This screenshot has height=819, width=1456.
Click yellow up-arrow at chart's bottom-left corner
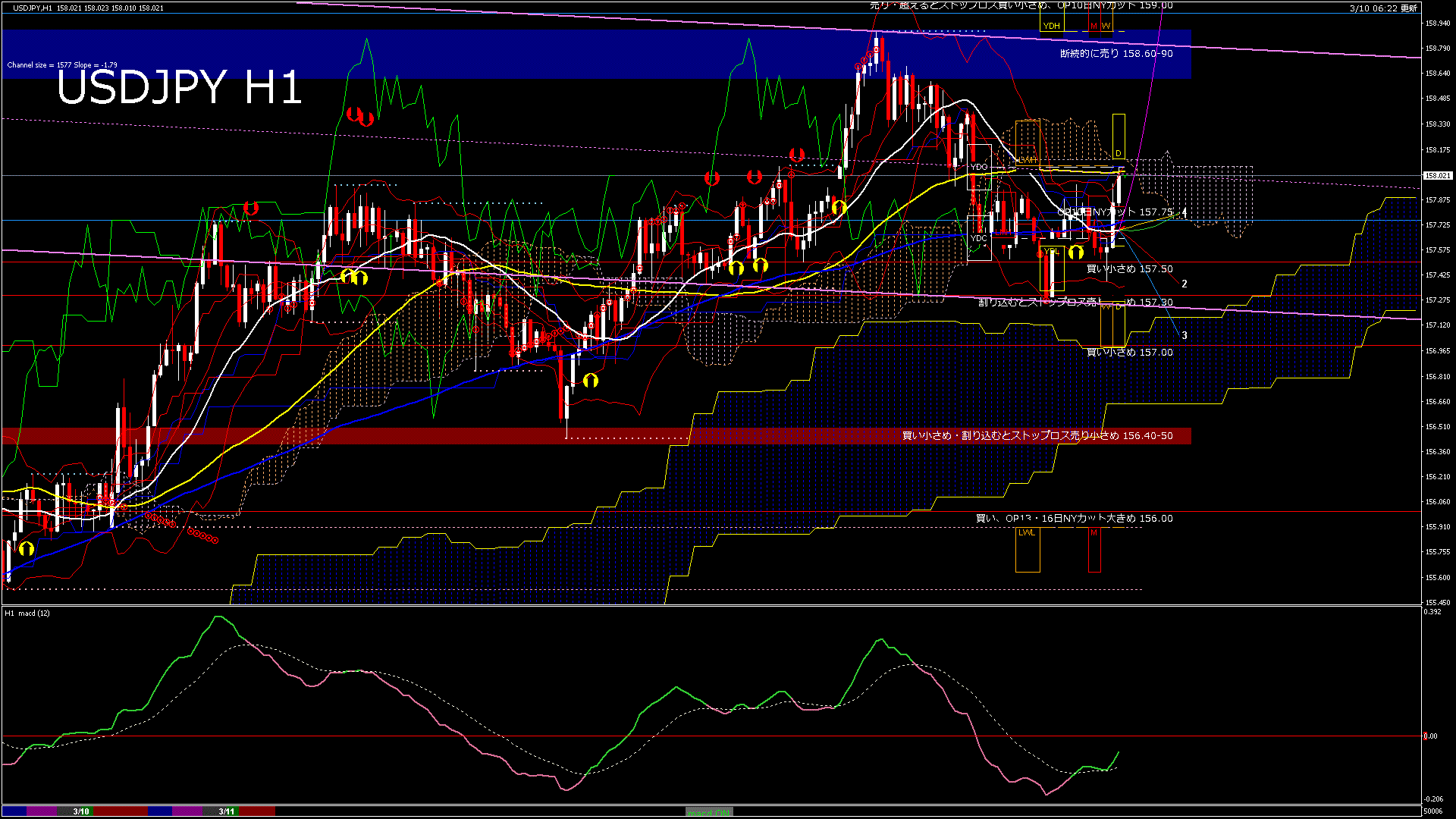click(27, 548)
